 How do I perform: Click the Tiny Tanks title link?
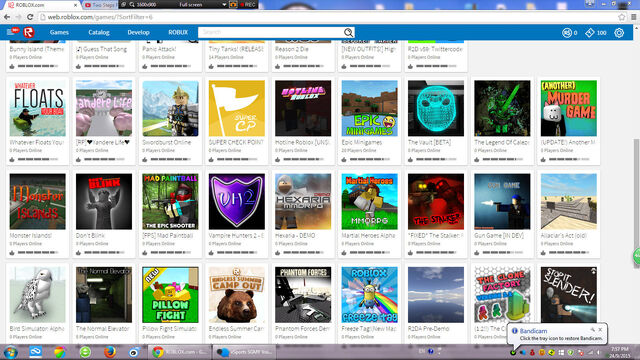236,49
